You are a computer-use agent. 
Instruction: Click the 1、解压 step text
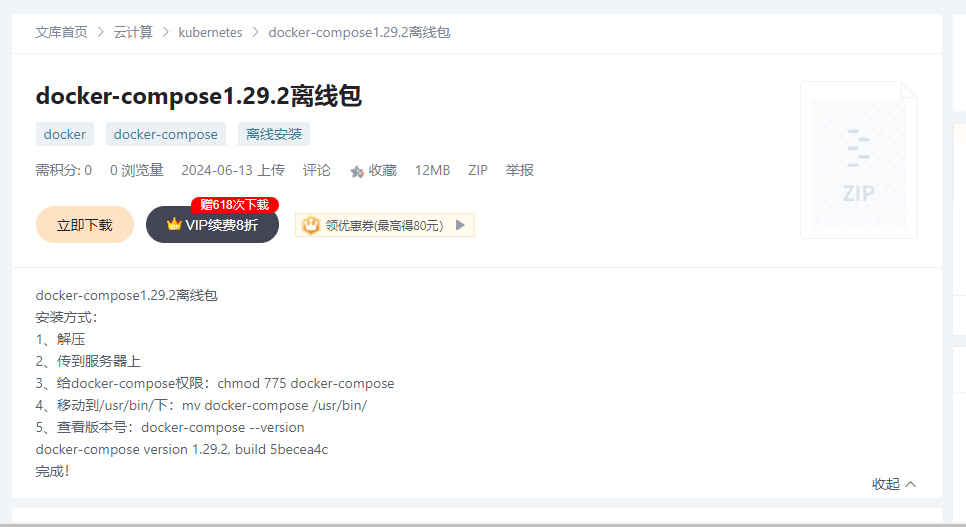click(x=60, y=339)
